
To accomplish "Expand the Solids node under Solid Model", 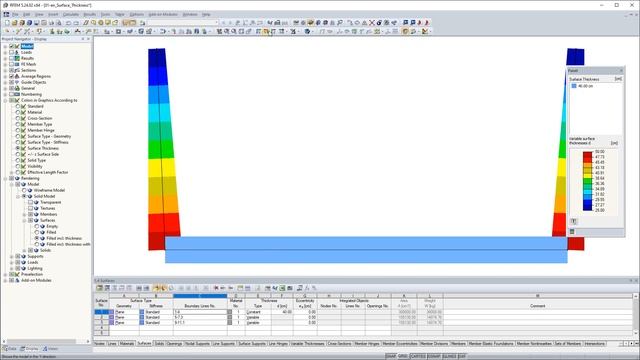I will (24, 250).
